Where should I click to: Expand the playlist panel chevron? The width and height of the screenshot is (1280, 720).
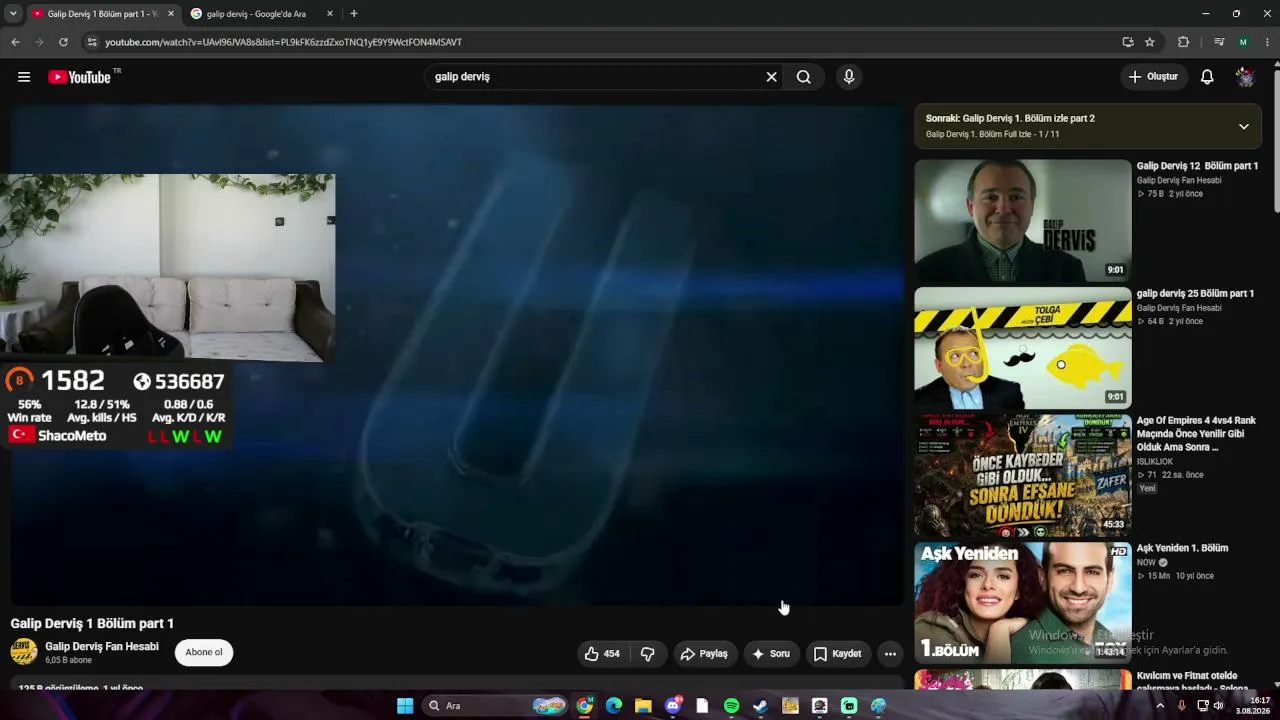1243,126
